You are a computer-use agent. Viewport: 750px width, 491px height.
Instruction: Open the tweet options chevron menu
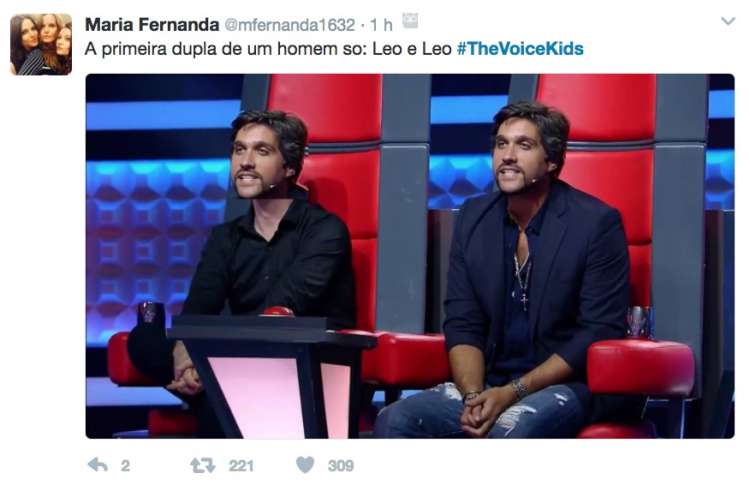[x=728, y=22]
